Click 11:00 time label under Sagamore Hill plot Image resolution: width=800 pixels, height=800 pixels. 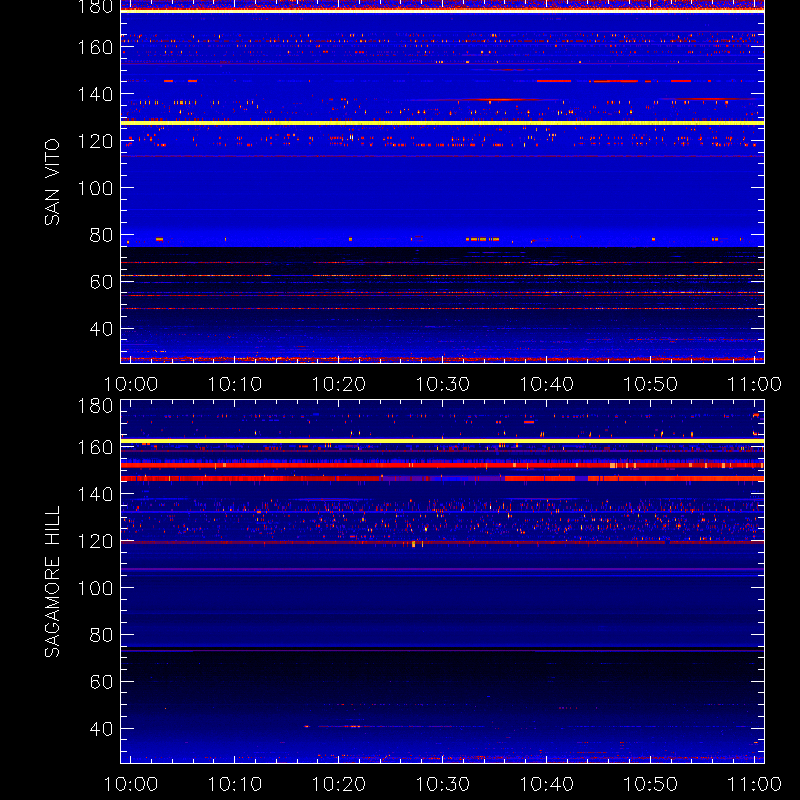pos(754,784)
